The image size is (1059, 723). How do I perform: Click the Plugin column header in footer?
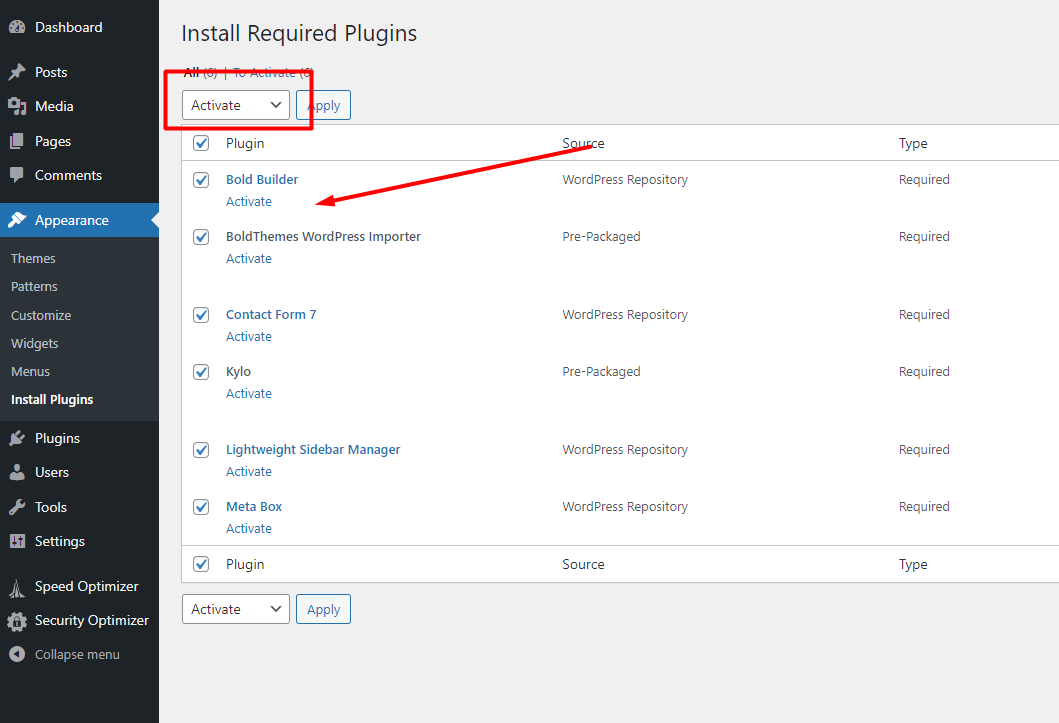click(x=245, y=564)
